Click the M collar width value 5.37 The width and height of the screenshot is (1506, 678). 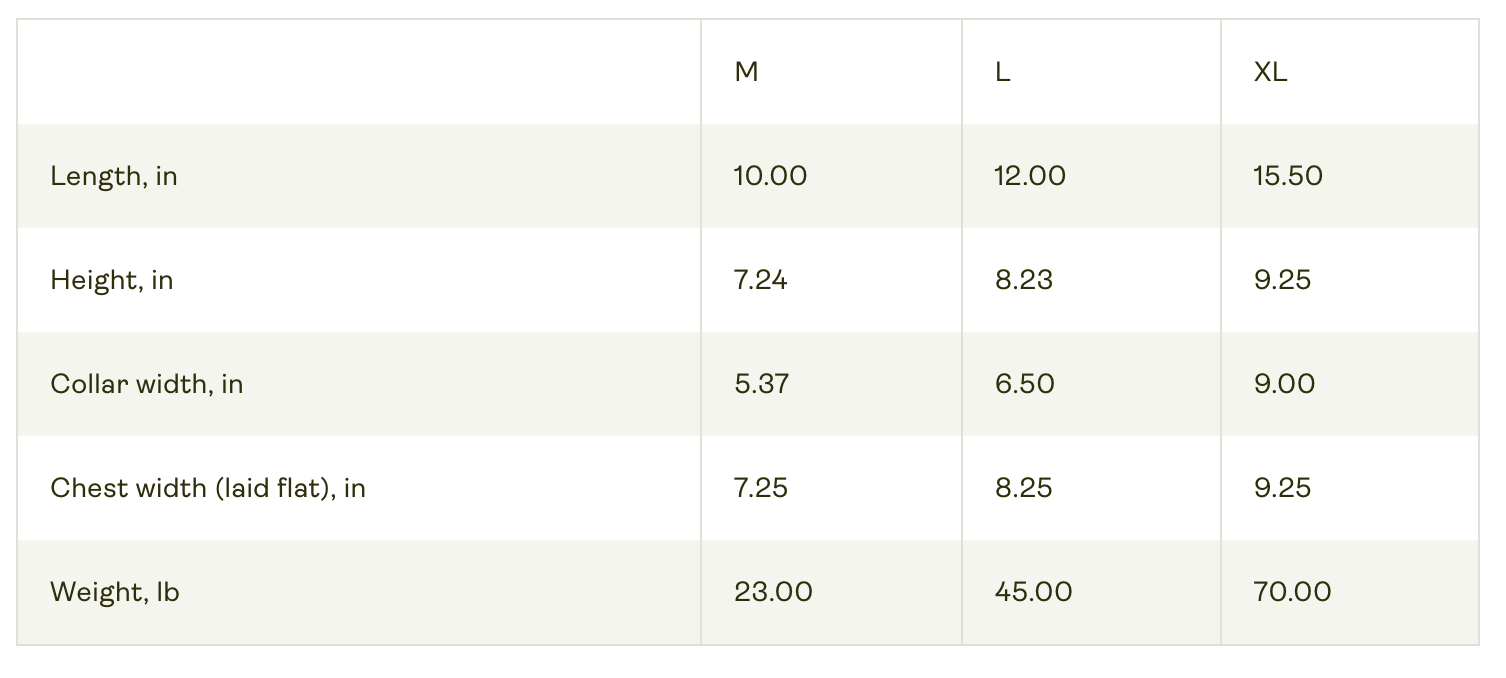762,384
